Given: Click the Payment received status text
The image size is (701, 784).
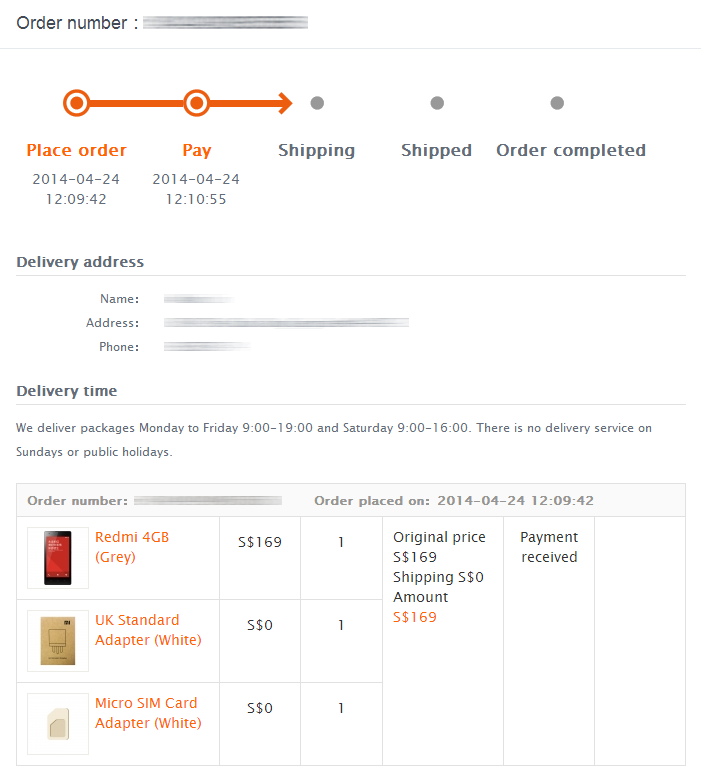Looking at the screenshot, I should point(549,547).
